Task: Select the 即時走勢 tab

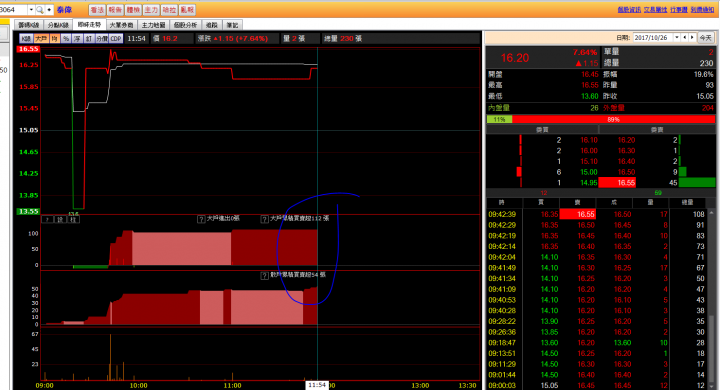Action: click(x=89, y=25)
